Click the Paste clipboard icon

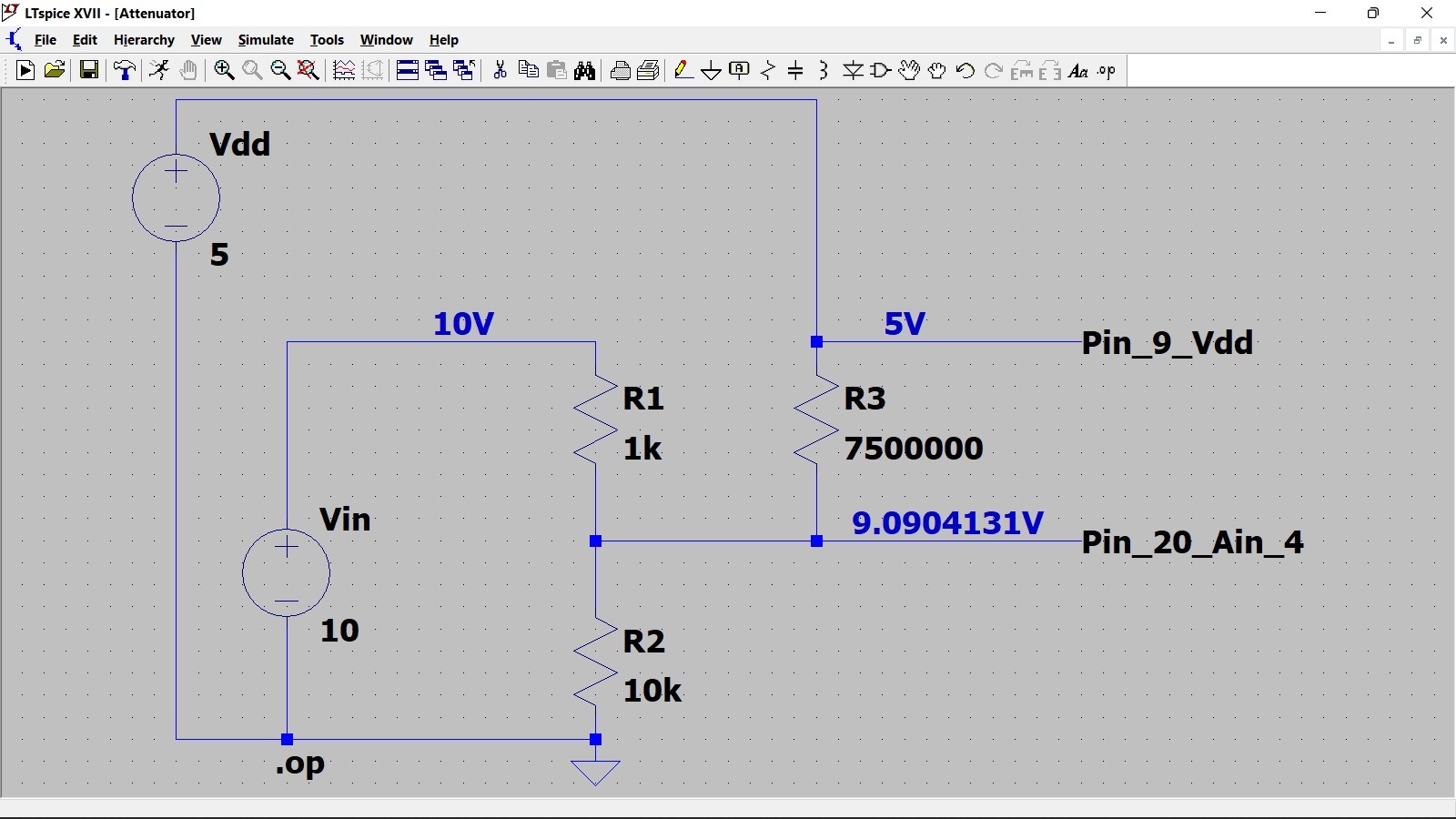(557, 71)
